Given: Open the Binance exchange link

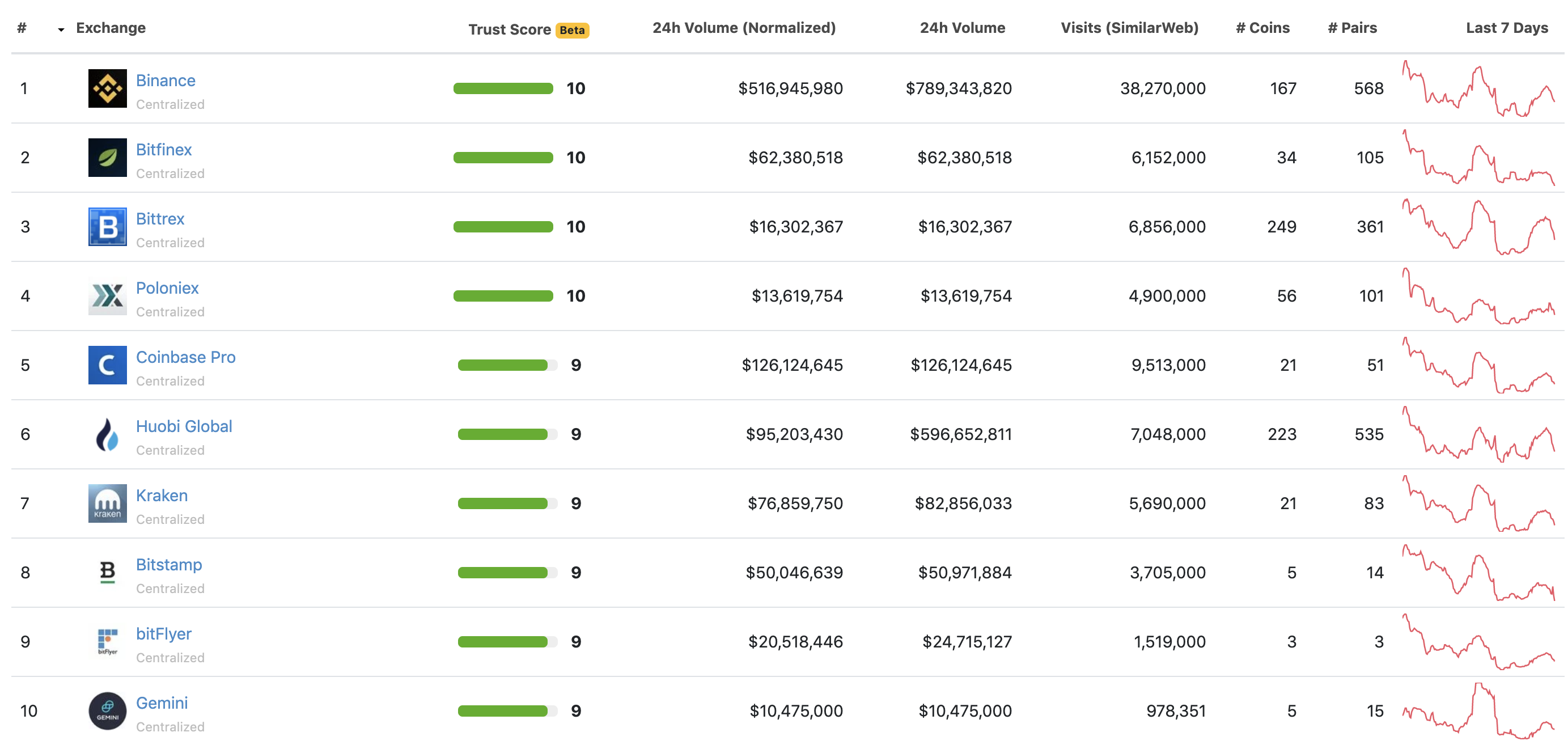Looking at the screenshot, I should coord(166,81).
